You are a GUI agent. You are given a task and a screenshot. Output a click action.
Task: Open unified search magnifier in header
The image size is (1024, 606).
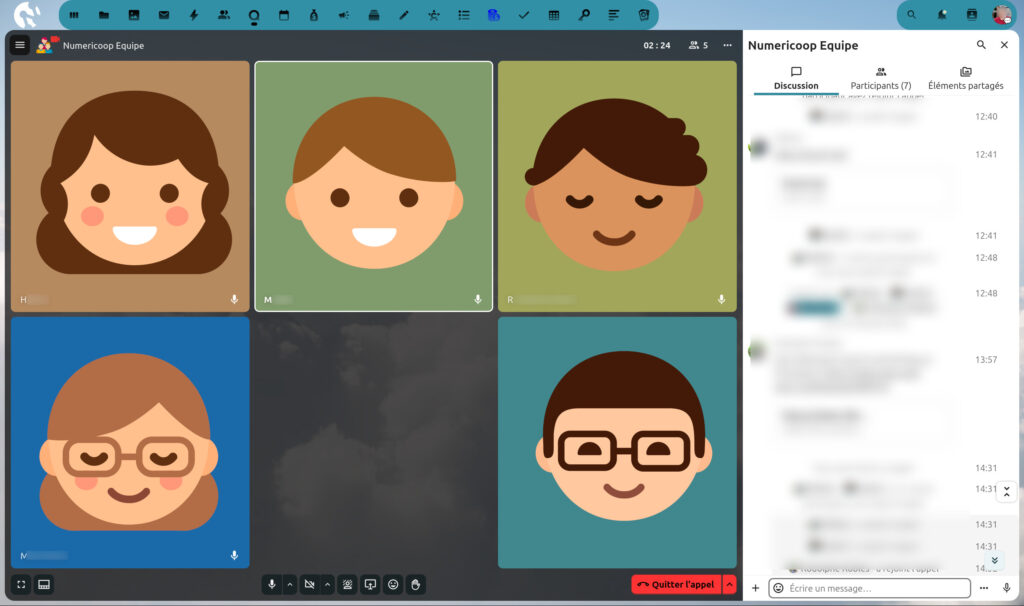(x=912, y=14)
